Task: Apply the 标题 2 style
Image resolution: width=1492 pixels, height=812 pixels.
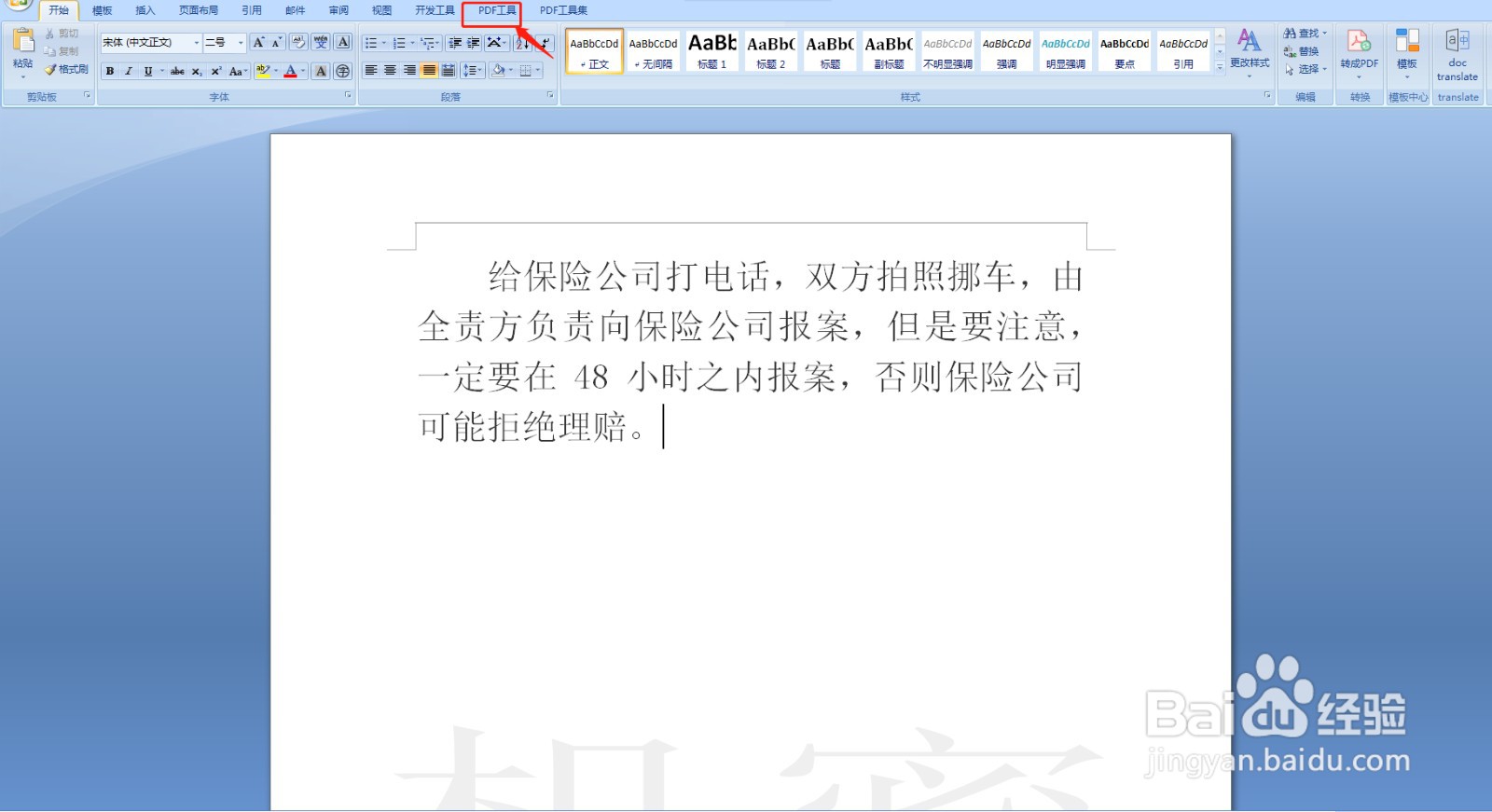Action: [x=771, y=50]
